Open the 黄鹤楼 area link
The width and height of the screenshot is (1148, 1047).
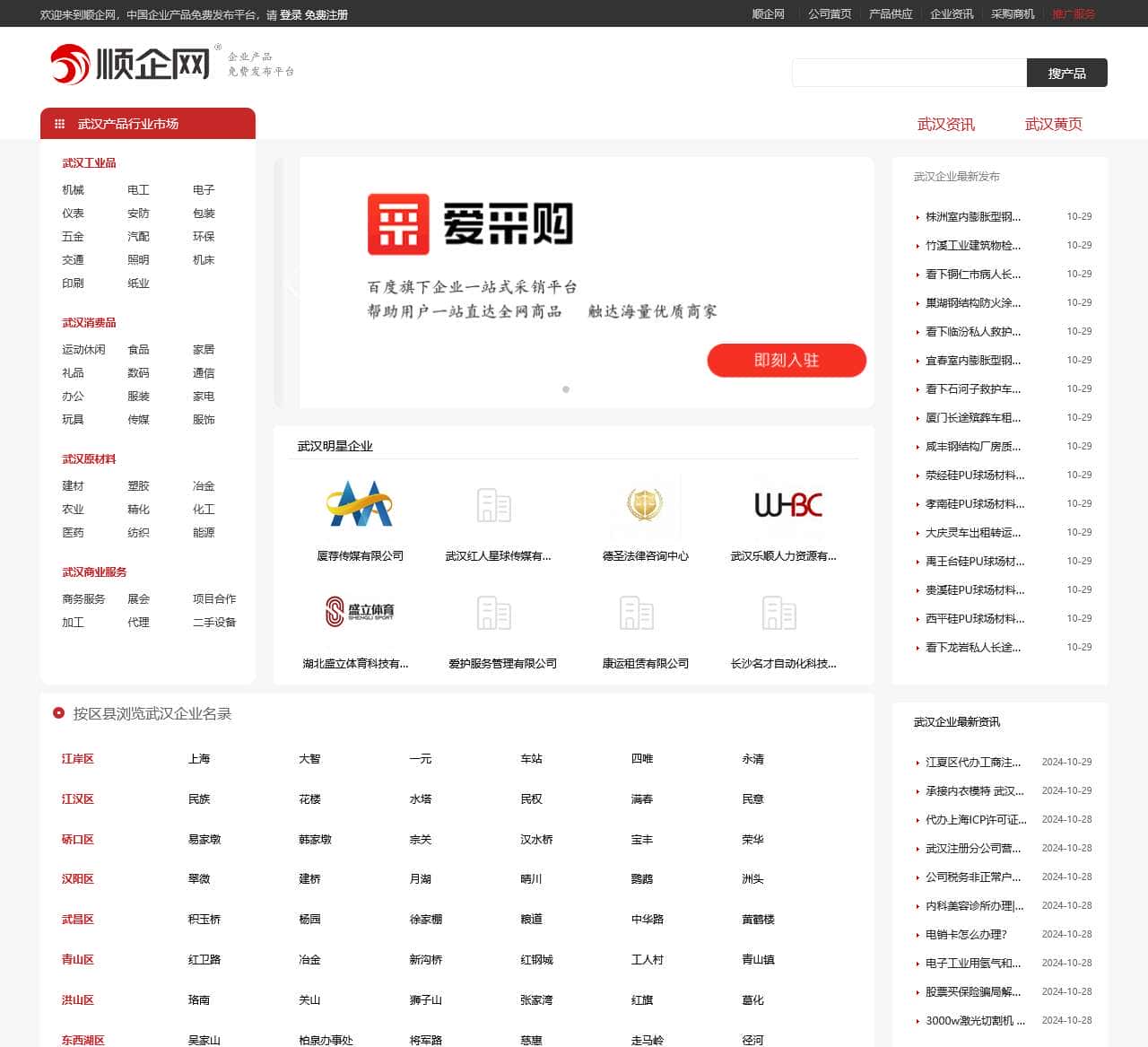click(758, 920)
